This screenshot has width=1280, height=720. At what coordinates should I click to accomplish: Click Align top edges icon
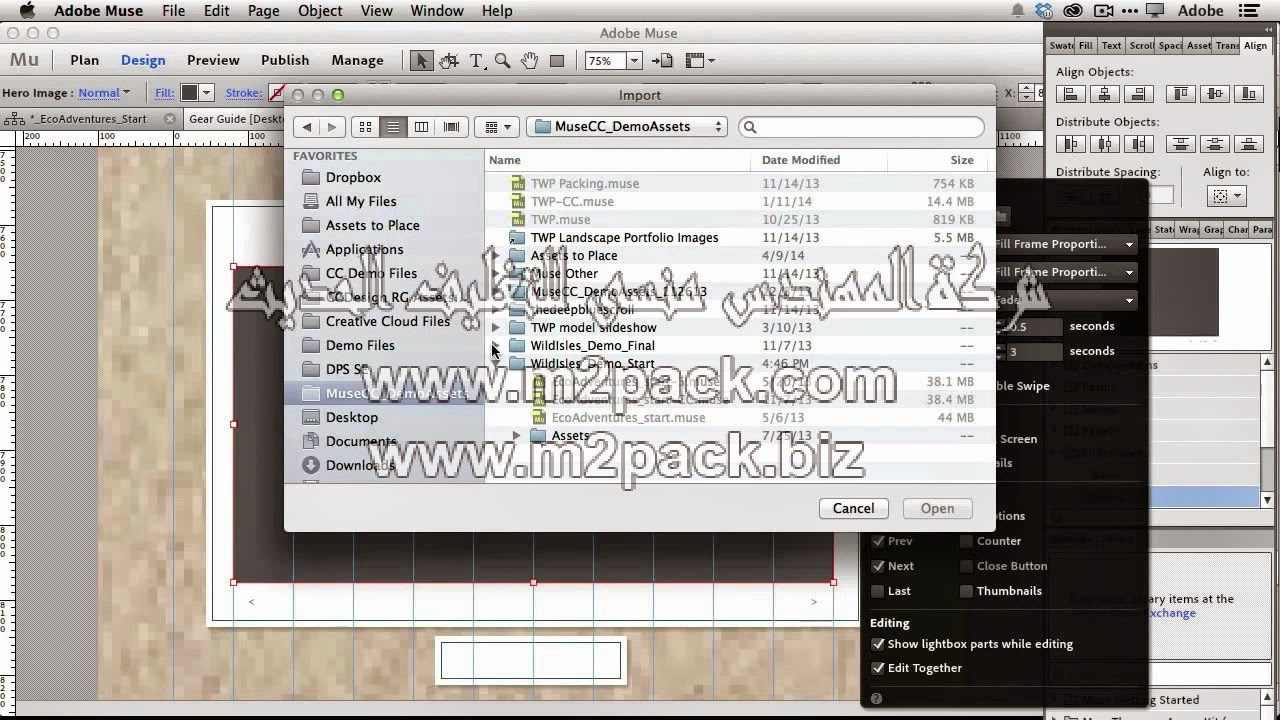1181,94
